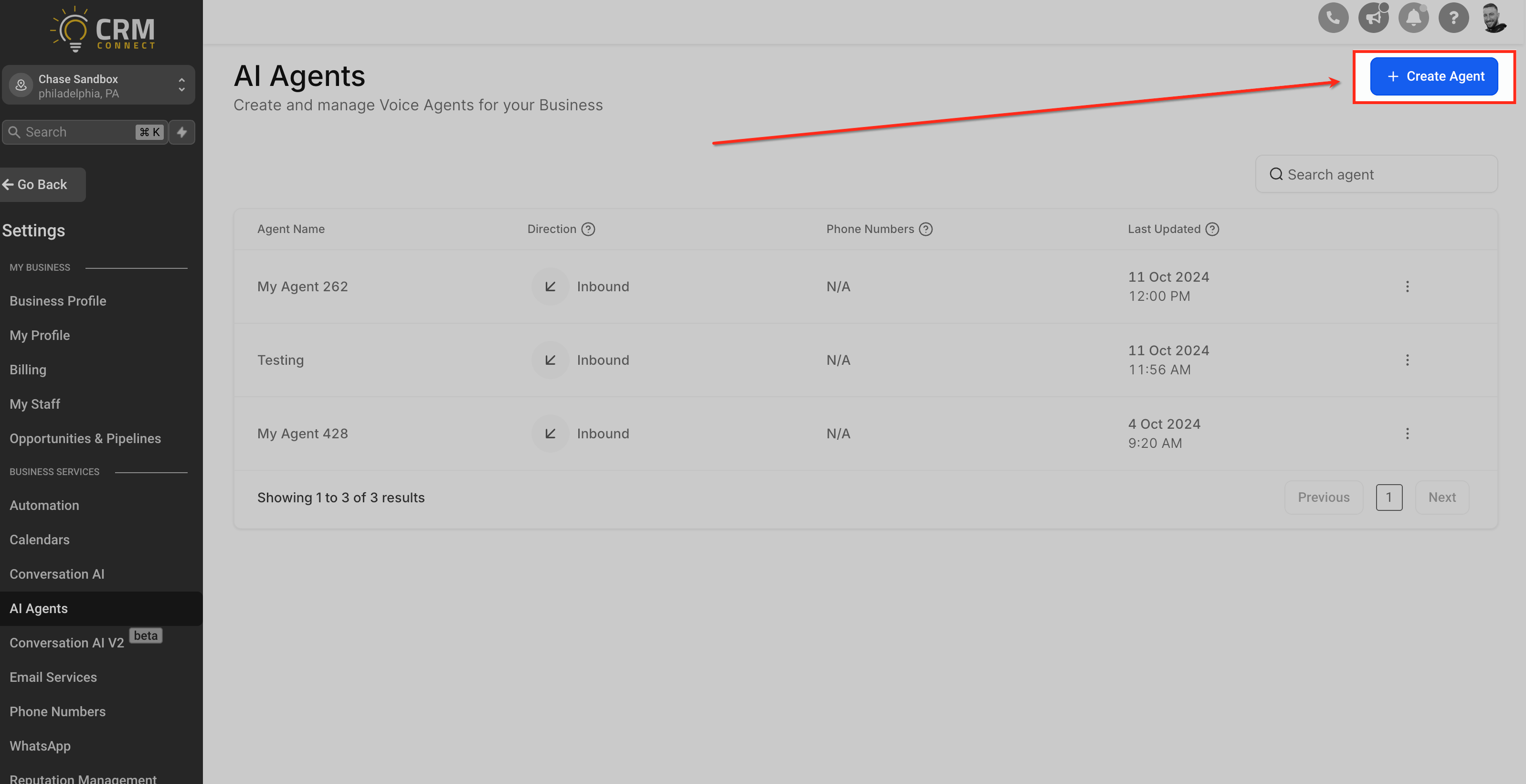
Task: Open the notifications bell icon
Action: [1413, 18]
